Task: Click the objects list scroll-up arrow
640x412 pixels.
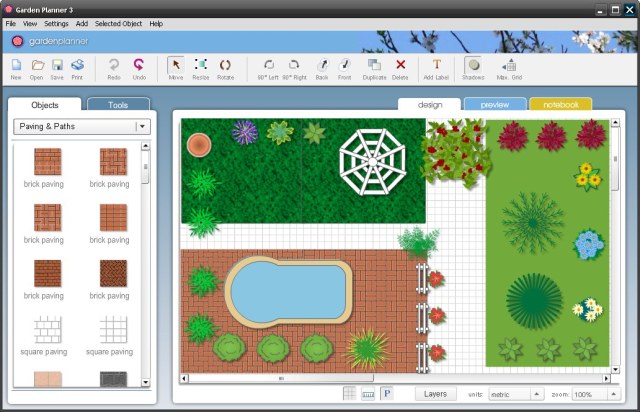Action: (x=146, y=146)
